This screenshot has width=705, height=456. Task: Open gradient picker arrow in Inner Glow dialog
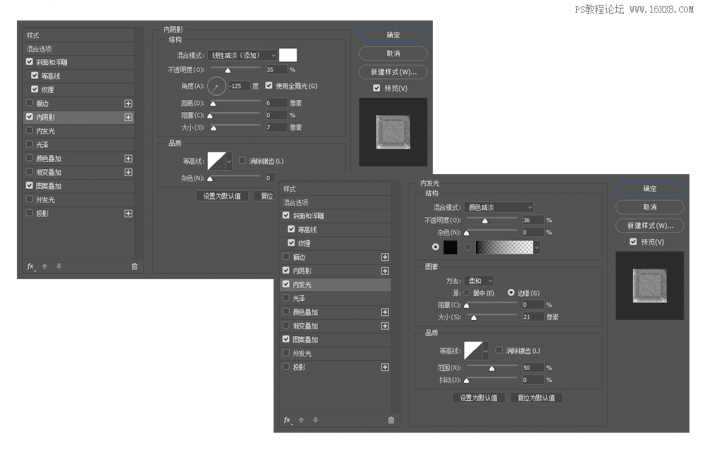coord(537,247)
